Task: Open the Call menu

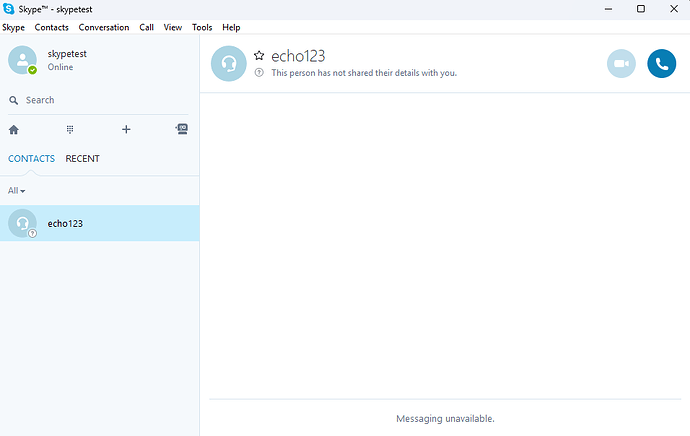Action: click(x=147, y=27)
